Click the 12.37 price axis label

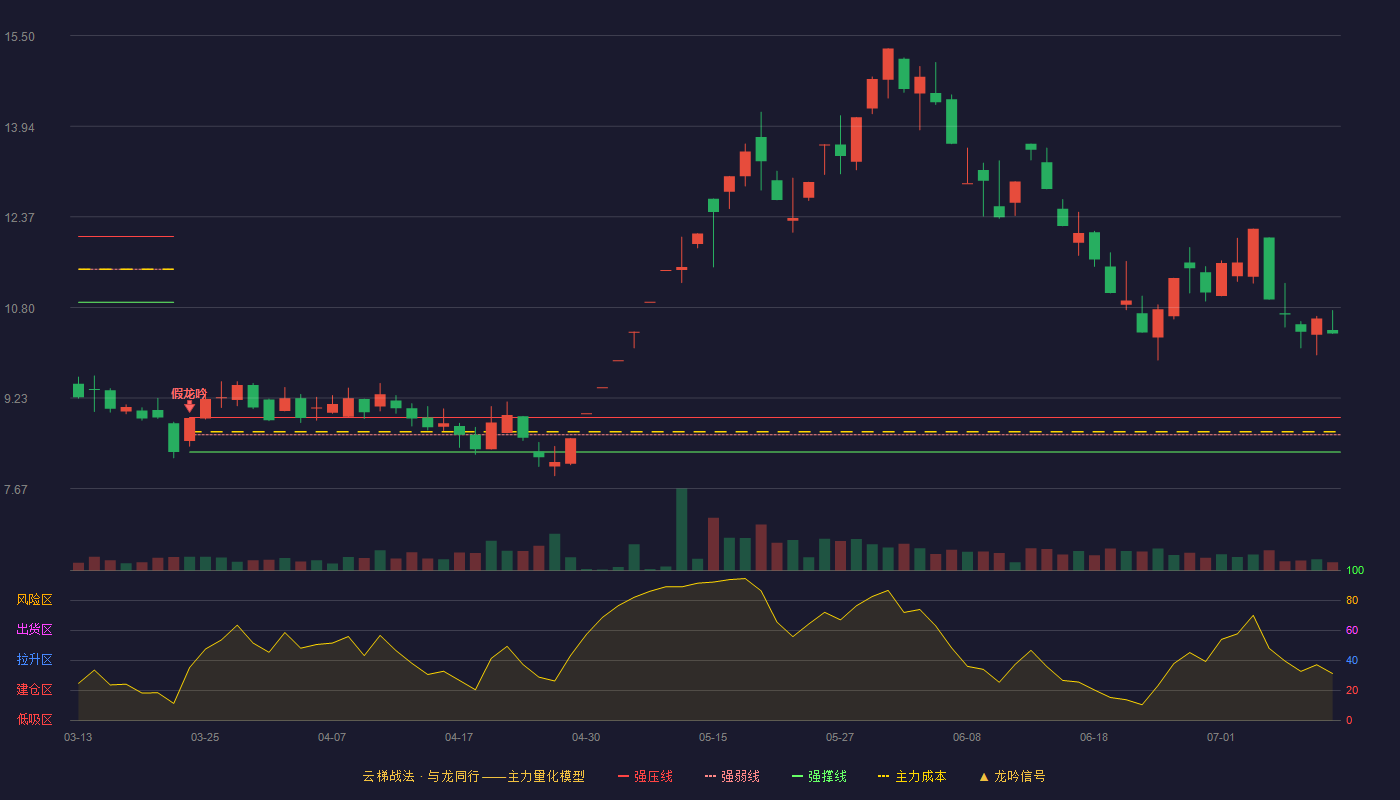20,218
